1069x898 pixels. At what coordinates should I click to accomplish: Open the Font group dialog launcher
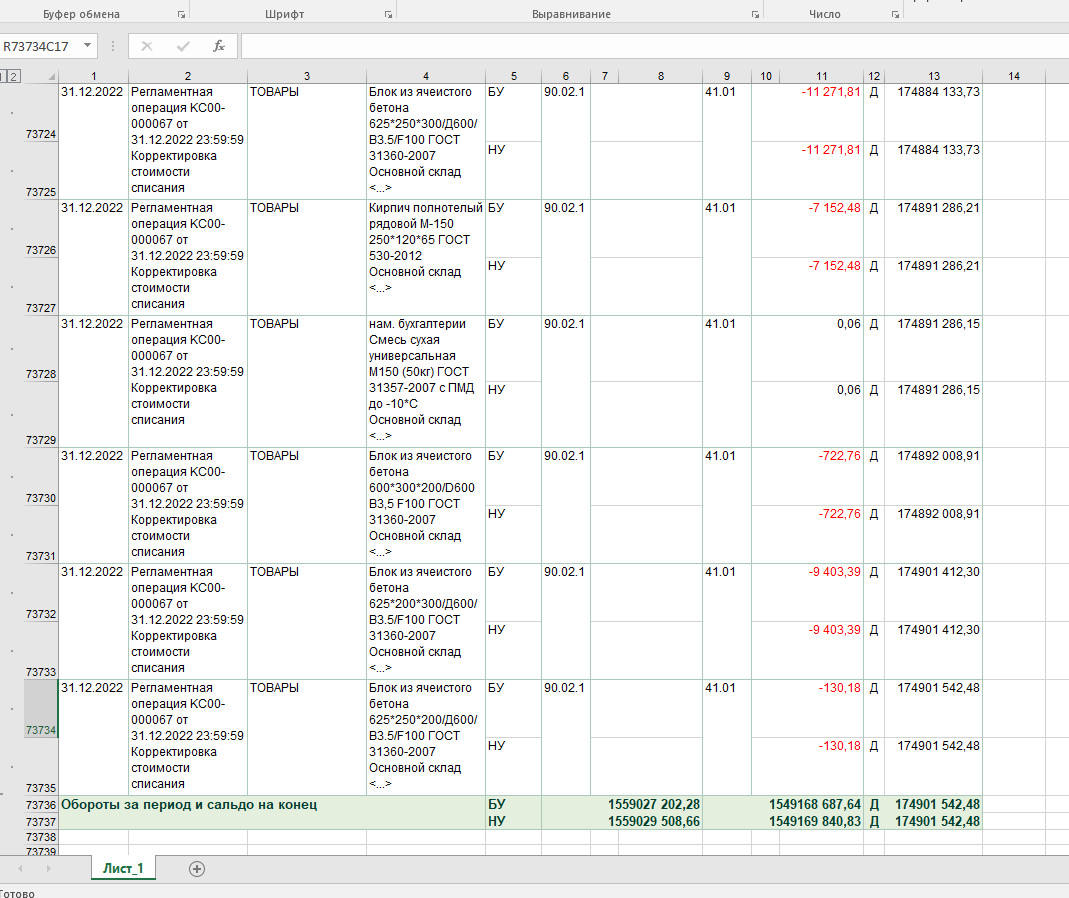(388, 14)
